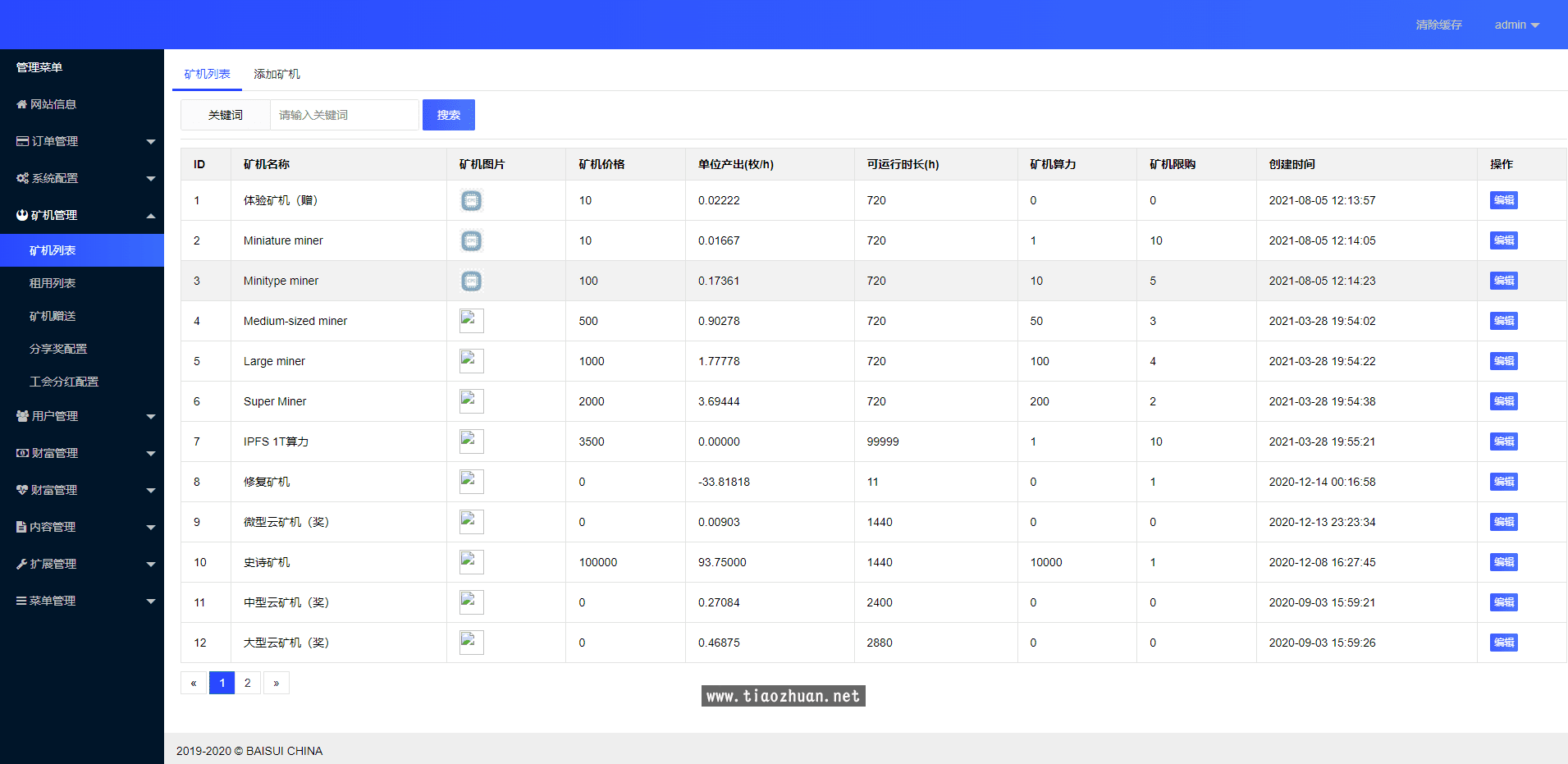Expand the 菜单管理 submenu arrow
Image resolution: width=1568 pixels, height=764 pixels.
tap(150, 602)
